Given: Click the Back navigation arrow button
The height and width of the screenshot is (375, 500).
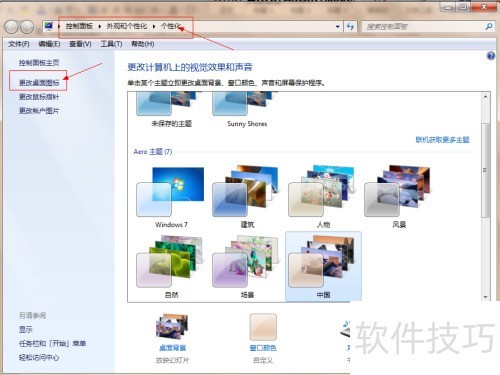Looking at the screenshot, I should point(11,27).
